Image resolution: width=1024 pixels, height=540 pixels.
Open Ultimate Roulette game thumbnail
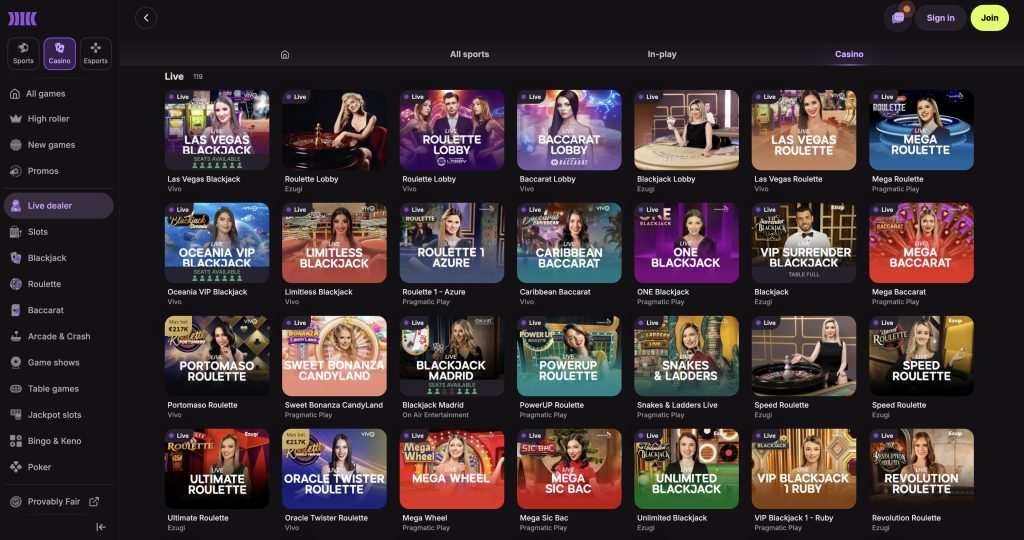point(217,469)
